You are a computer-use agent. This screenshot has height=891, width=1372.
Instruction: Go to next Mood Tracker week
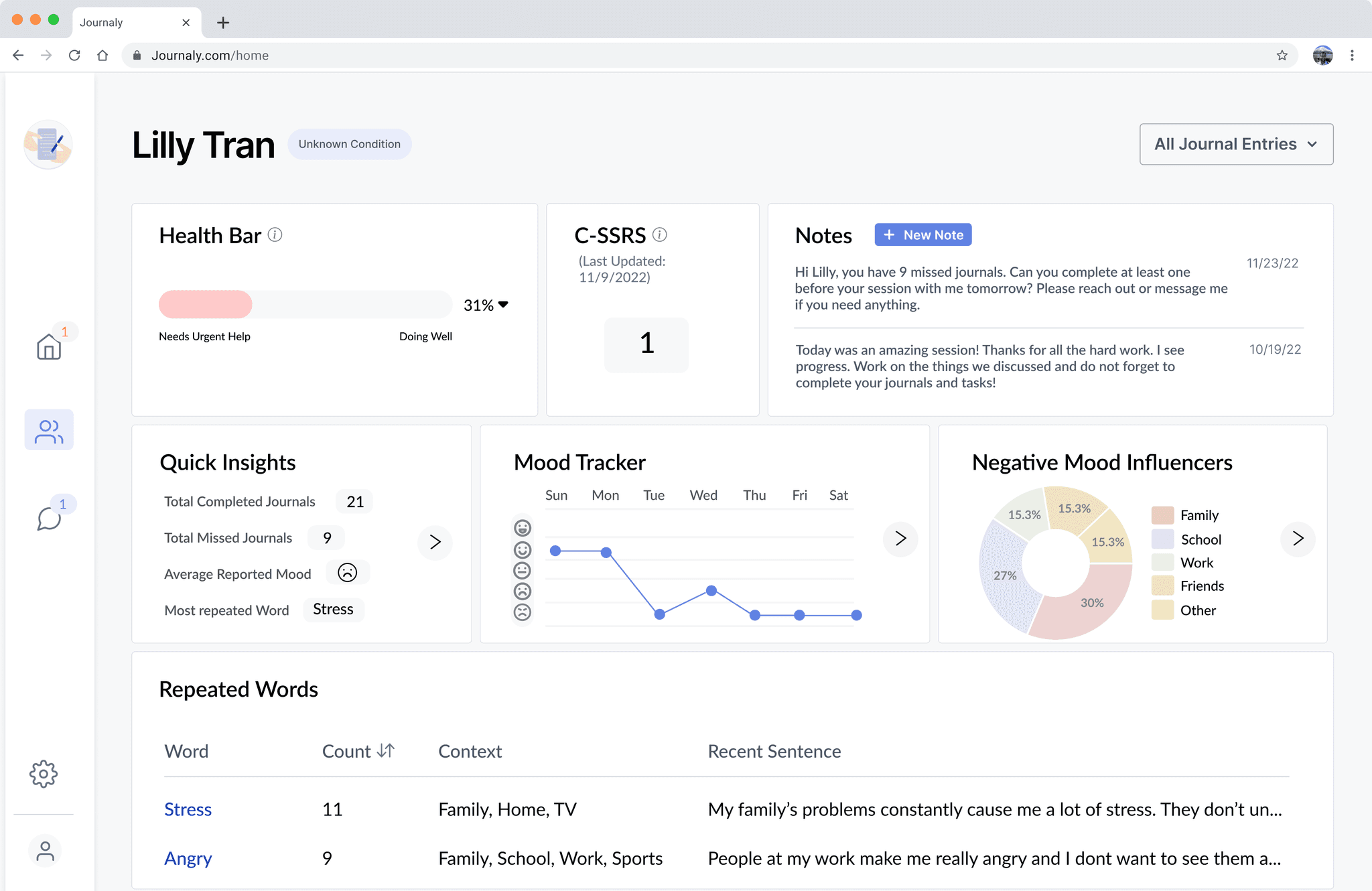900,539
